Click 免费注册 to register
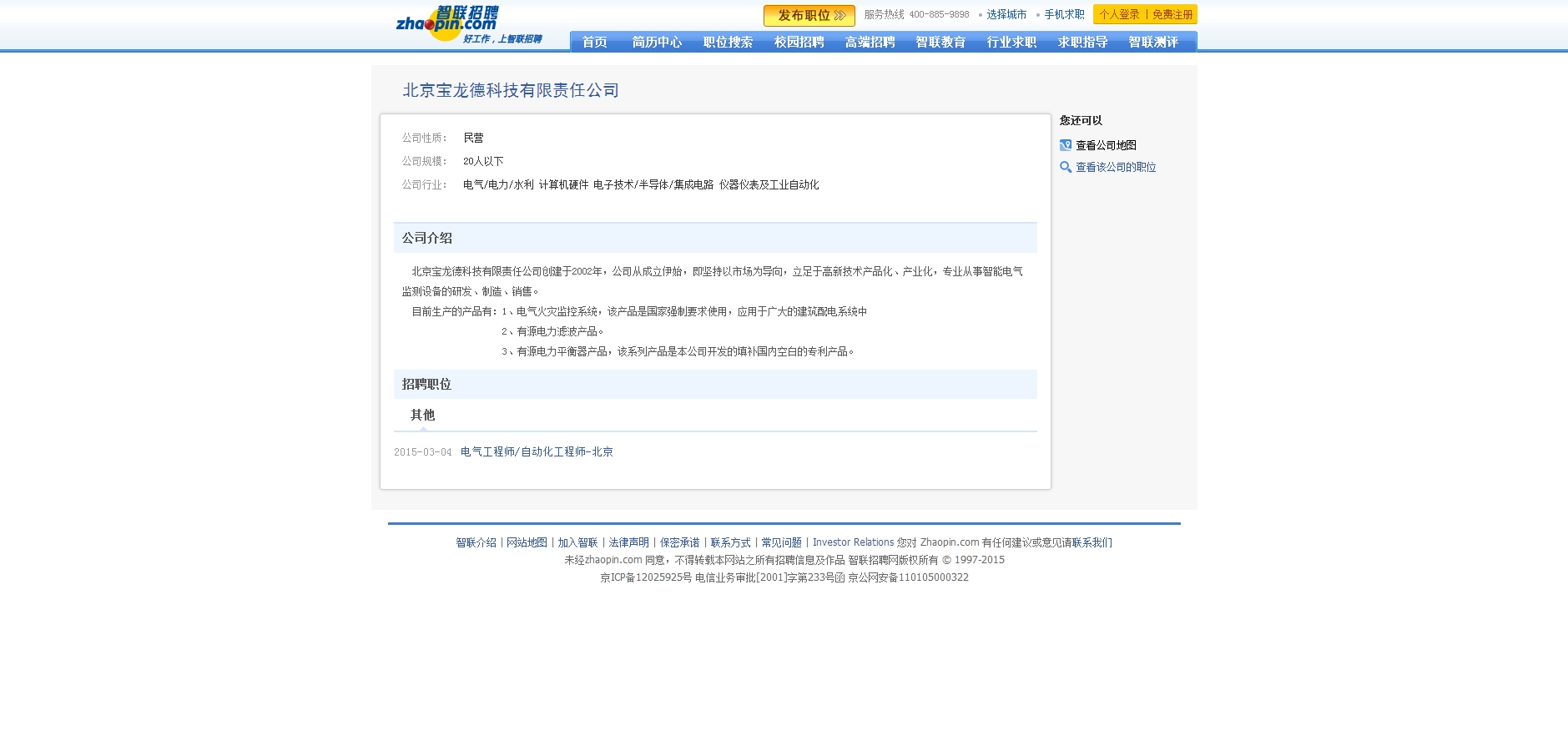The width and height of the screenshot is (1568, 746). pyautogui.click(x=1172, y=15)
